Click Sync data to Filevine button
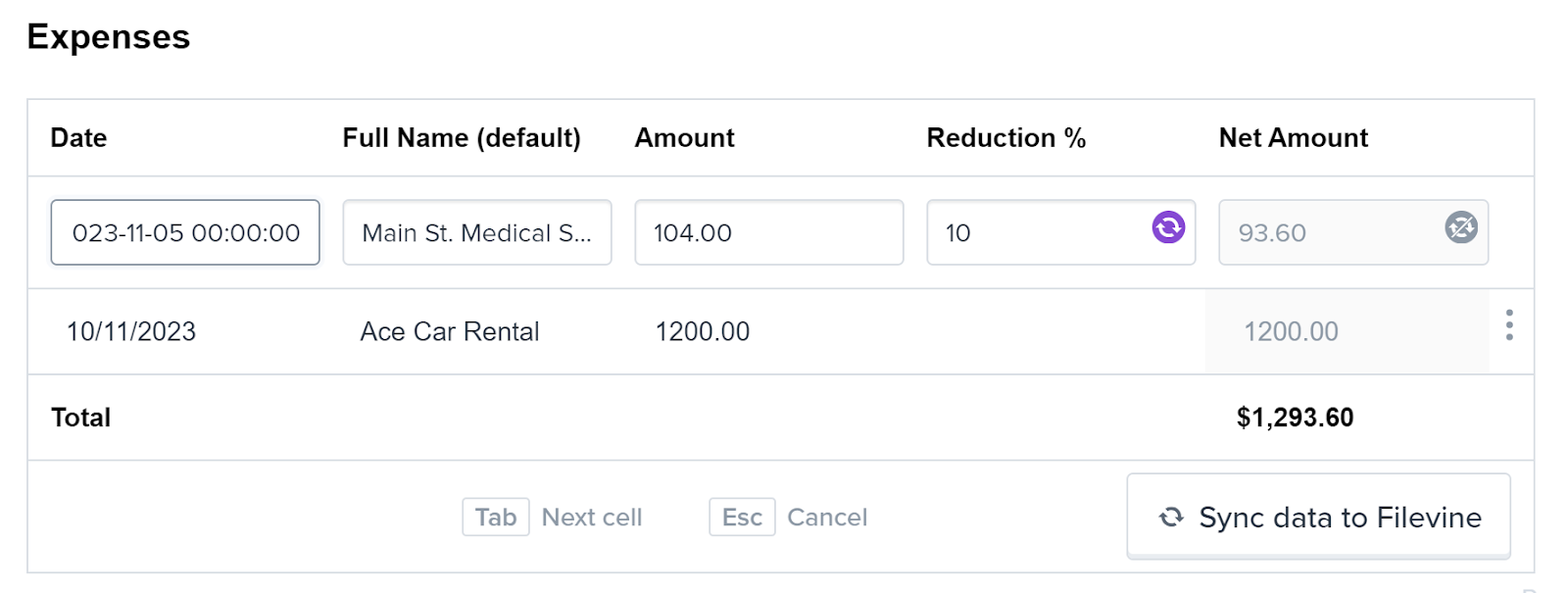This screenshot has width=1568, height=593. click(1318, 517)
